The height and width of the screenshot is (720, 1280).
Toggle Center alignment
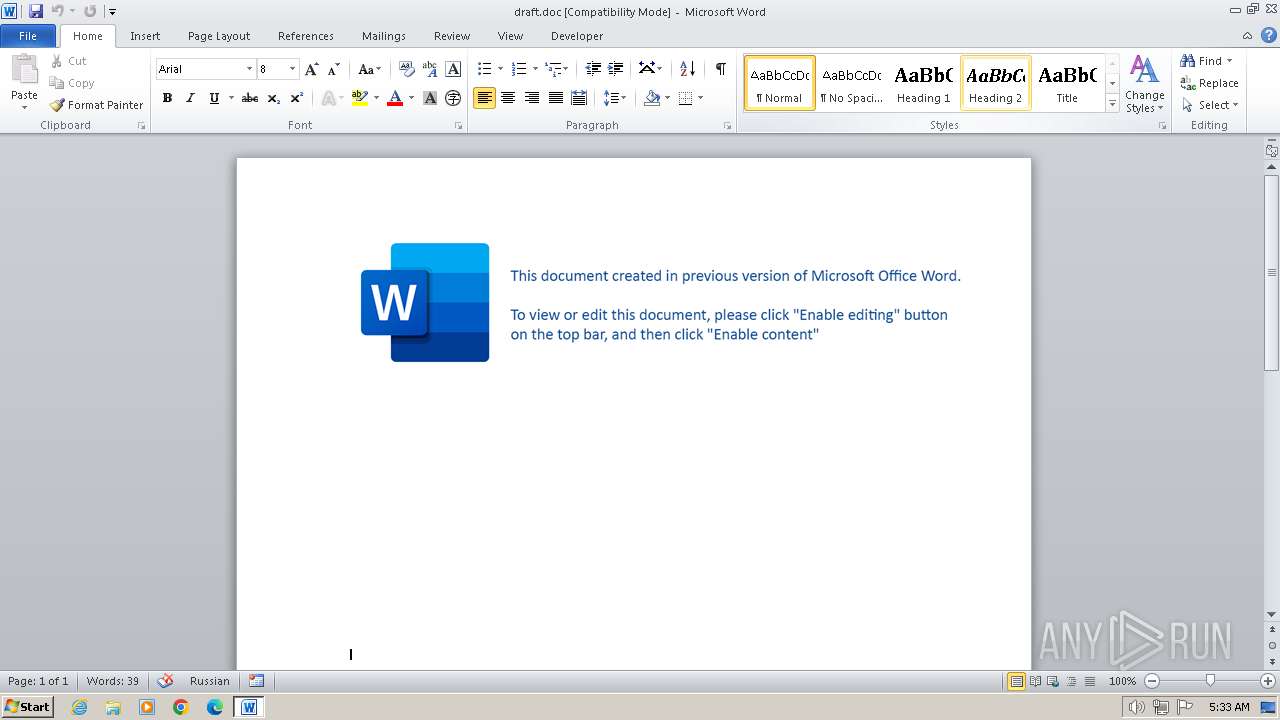click(508, 98)
